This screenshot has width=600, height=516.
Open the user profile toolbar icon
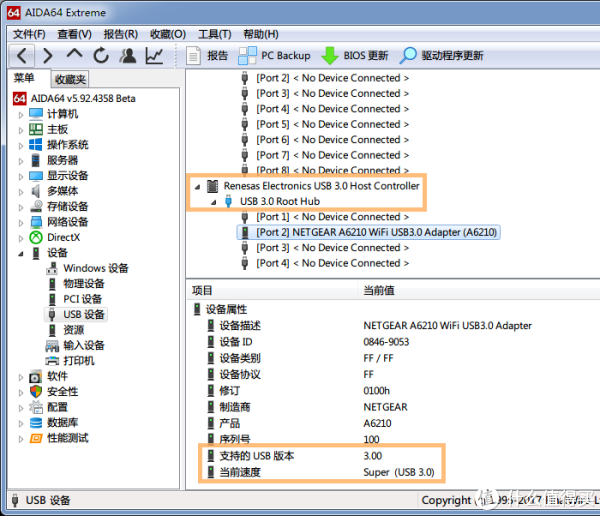tap(128, 56)
